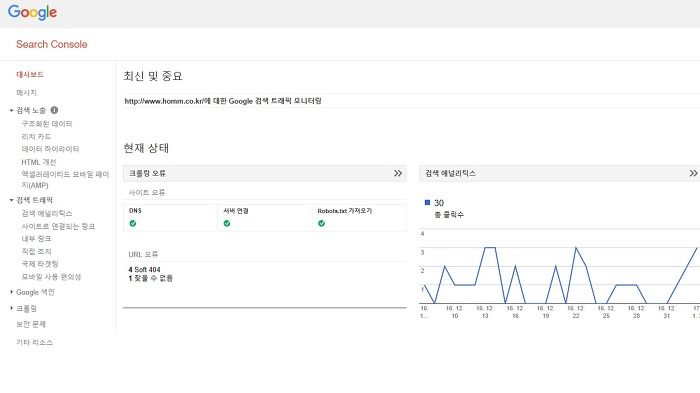Open 보안 문제 menu item
Image resolution: width=700 pixels, height=393 pixels.
coord(31,324)
